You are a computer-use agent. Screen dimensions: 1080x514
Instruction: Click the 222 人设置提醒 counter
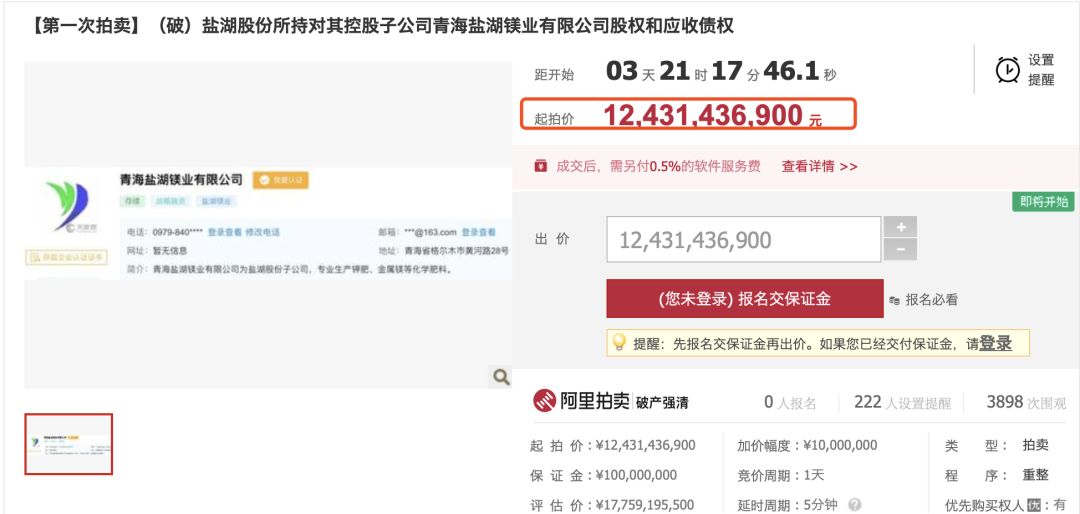point(902,402)
